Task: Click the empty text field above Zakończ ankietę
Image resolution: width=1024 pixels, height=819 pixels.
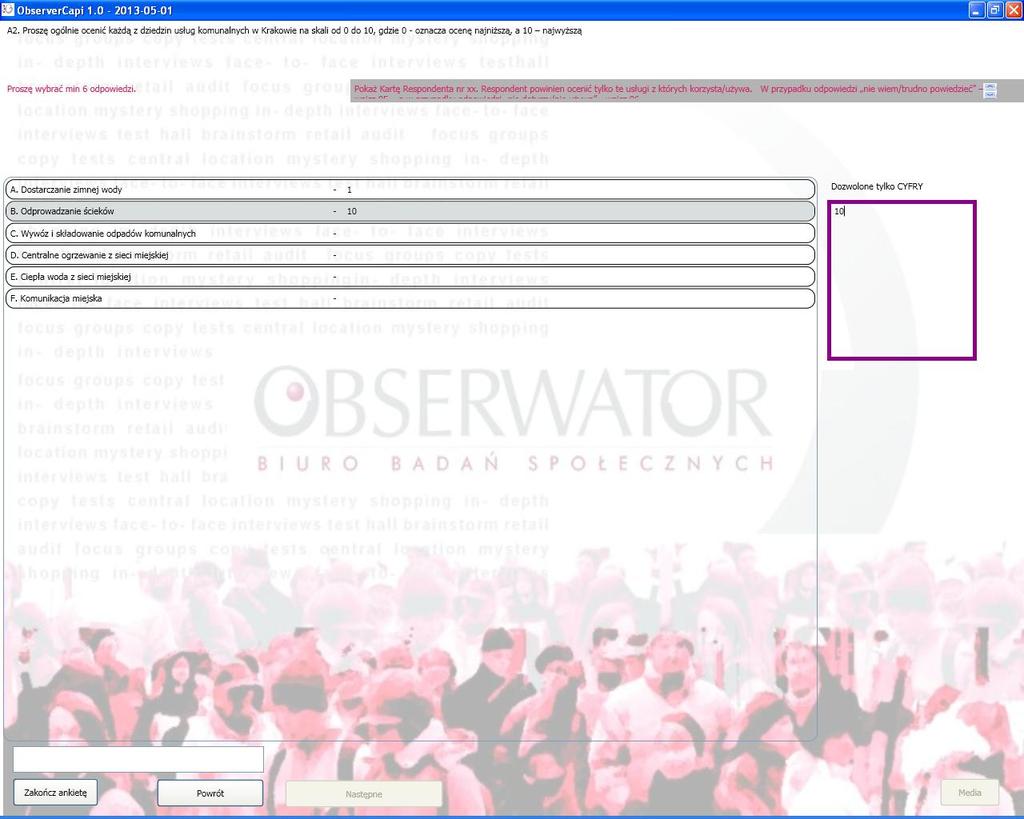Action: (x=138, y=760)
